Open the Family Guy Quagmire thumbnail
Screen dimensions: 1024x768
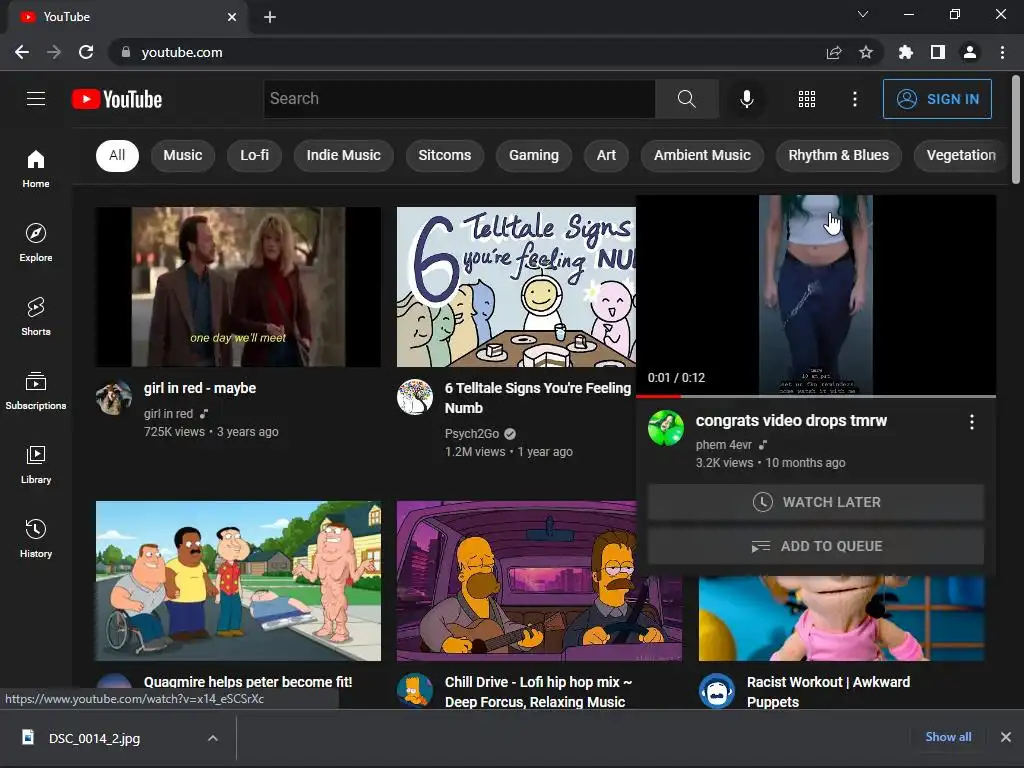point(238,581)
